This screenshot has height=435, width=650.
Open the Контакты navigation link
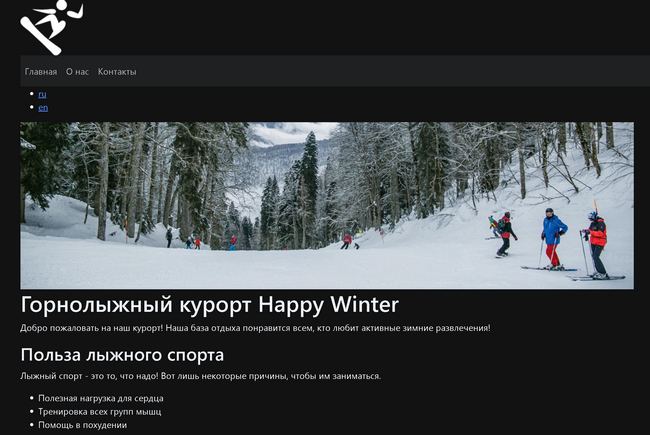[x=117, y=72]
